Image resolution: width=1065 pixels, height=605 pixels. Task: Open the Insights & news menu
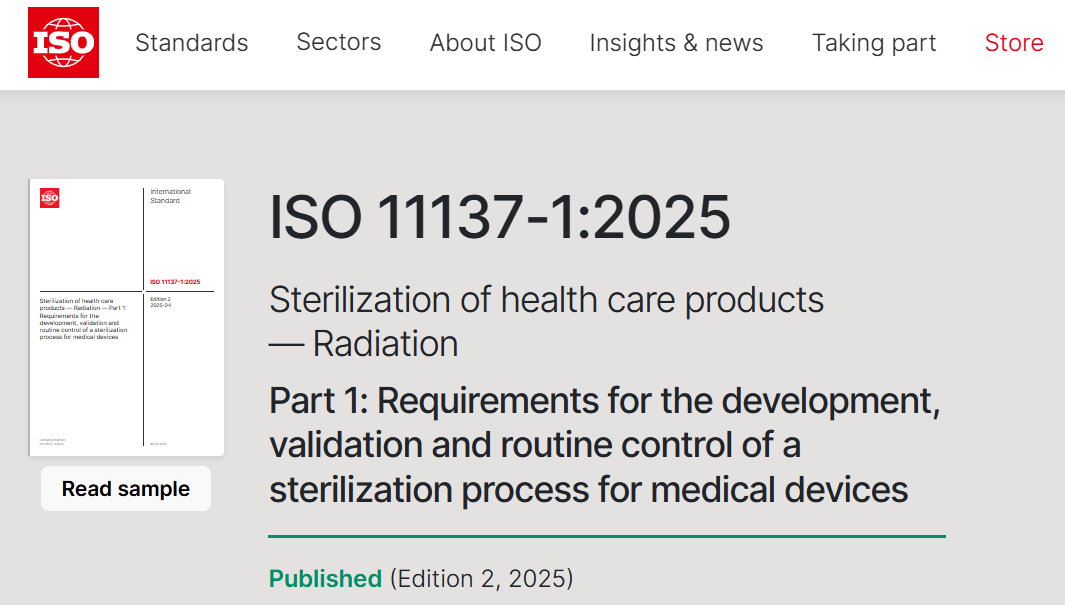coord(676,43)
